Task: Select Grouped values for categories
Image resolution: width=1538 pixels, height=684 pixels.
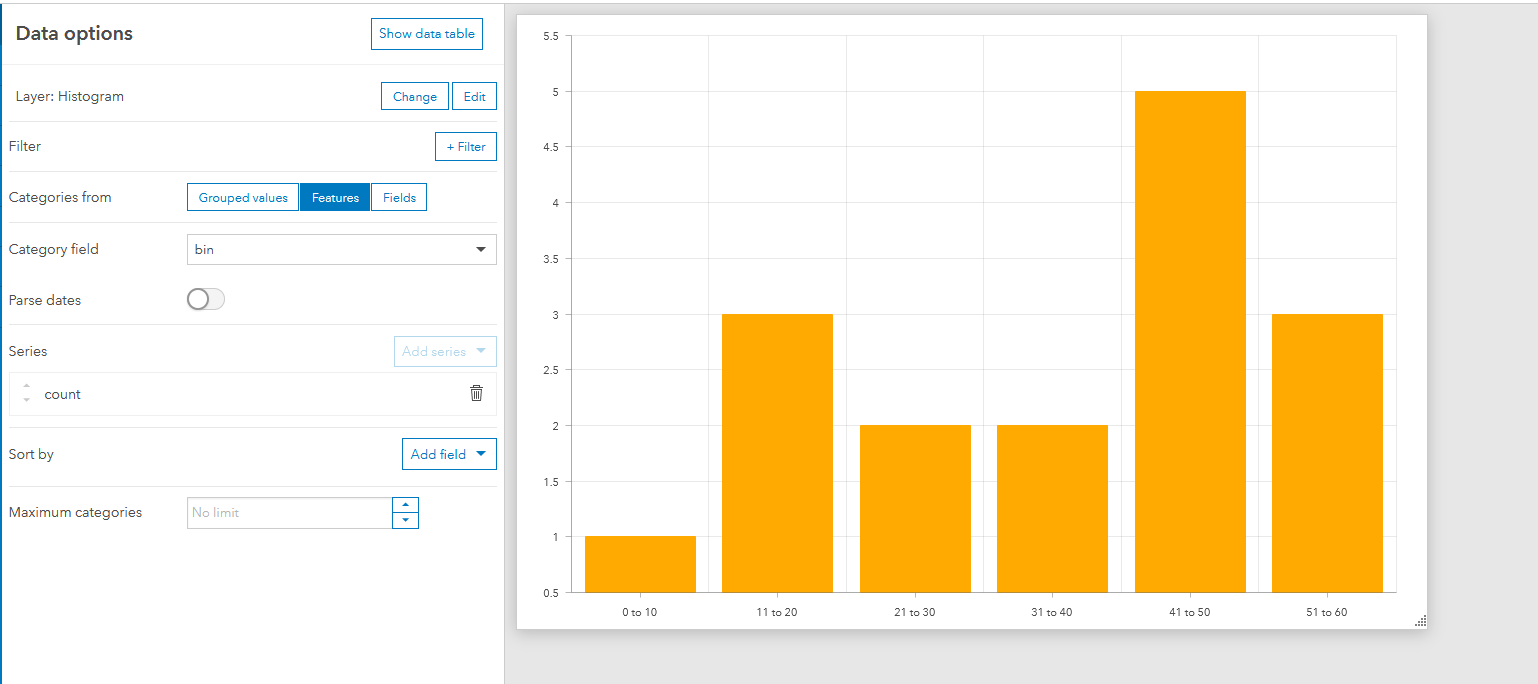Action: click(242, 197)
